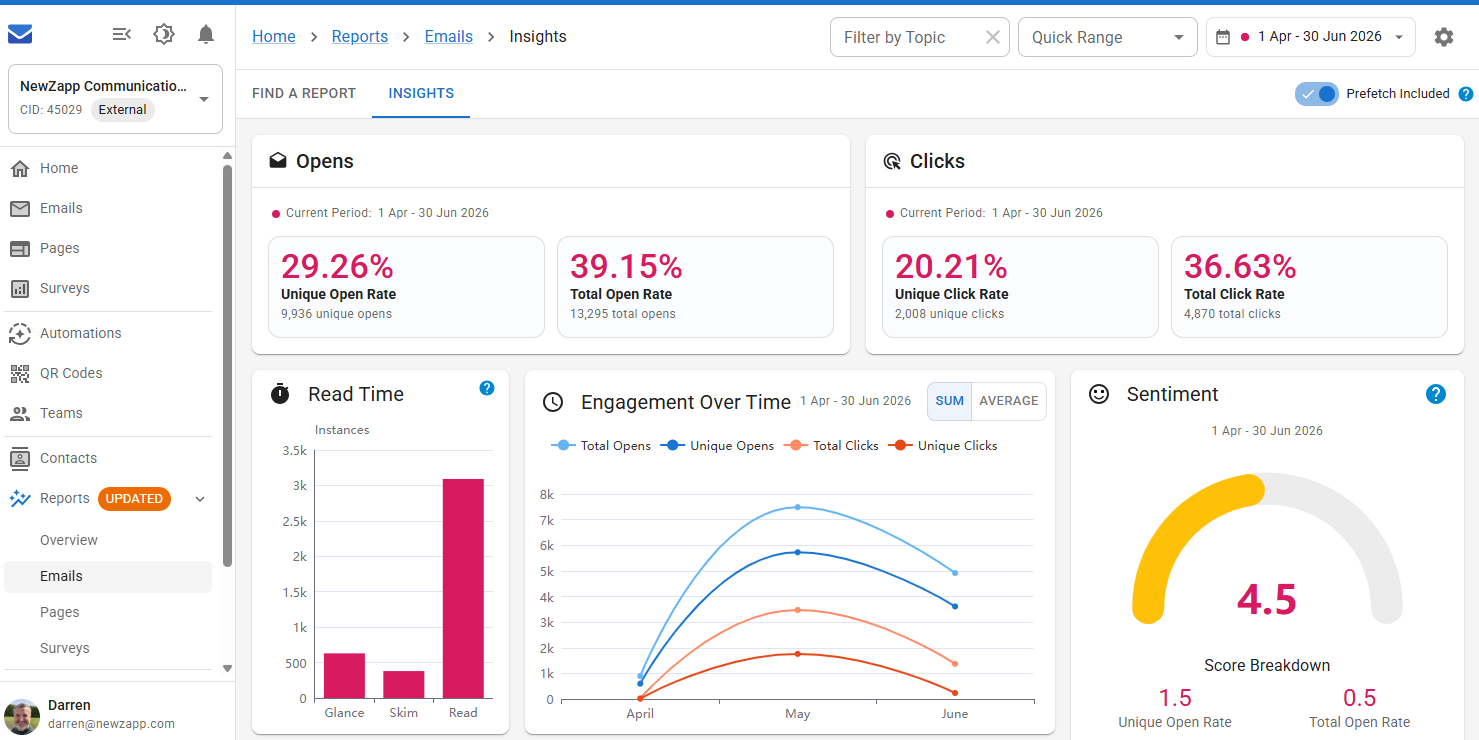Click the Automations icon in the sidebar
The image size is (1479, 740).
pyautogui.click(x=20, y=334)
